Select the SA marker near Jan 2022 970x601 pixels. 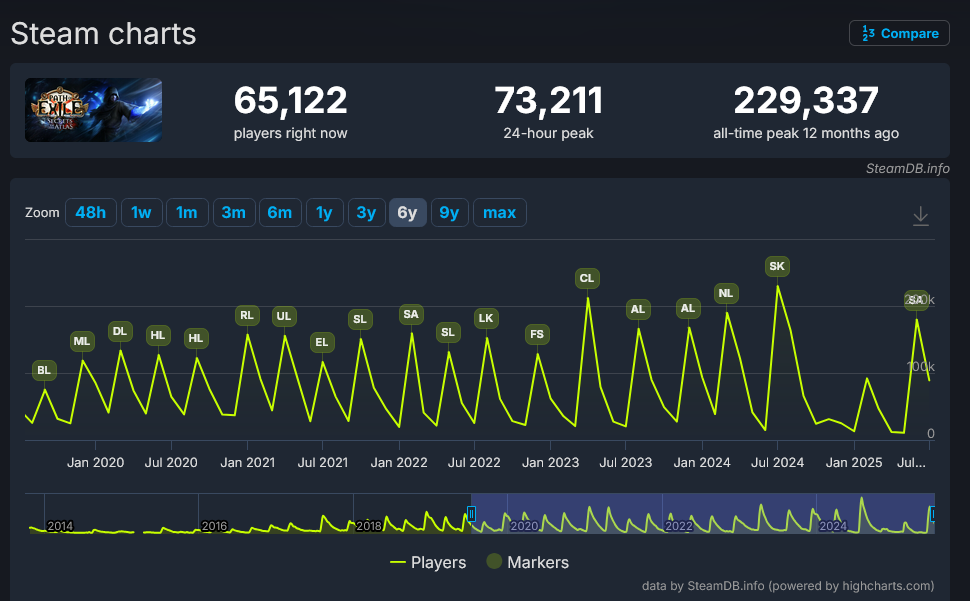[x=411, y=315]
